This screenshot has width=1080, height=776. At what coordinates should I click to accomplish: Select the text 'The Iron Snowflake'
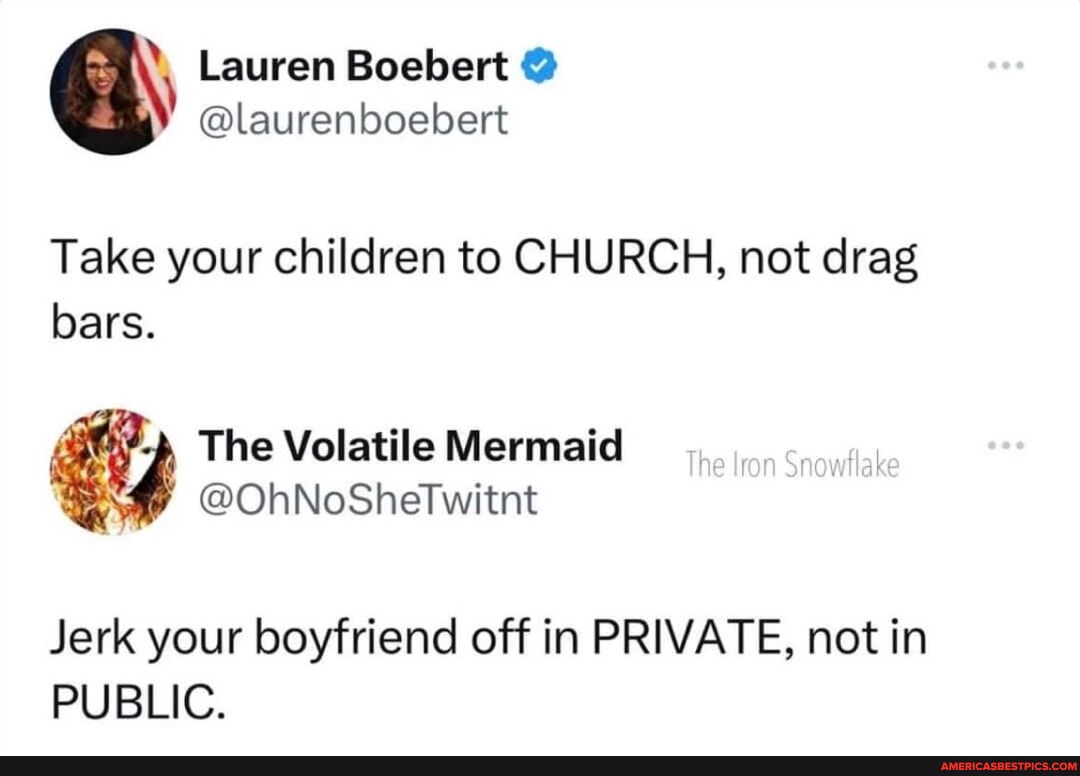click(793, 462)
